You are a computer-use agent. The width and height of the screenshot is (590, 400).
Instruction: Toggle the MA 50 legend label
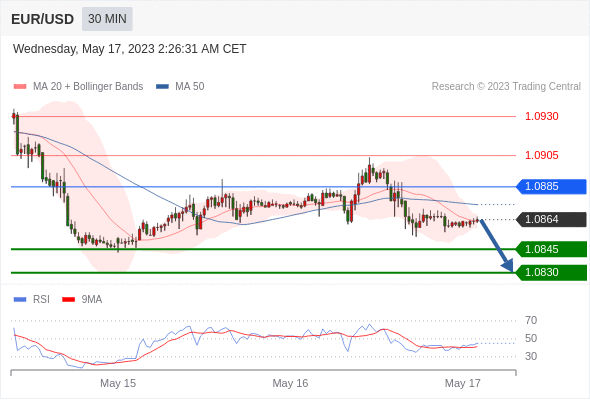190,87
